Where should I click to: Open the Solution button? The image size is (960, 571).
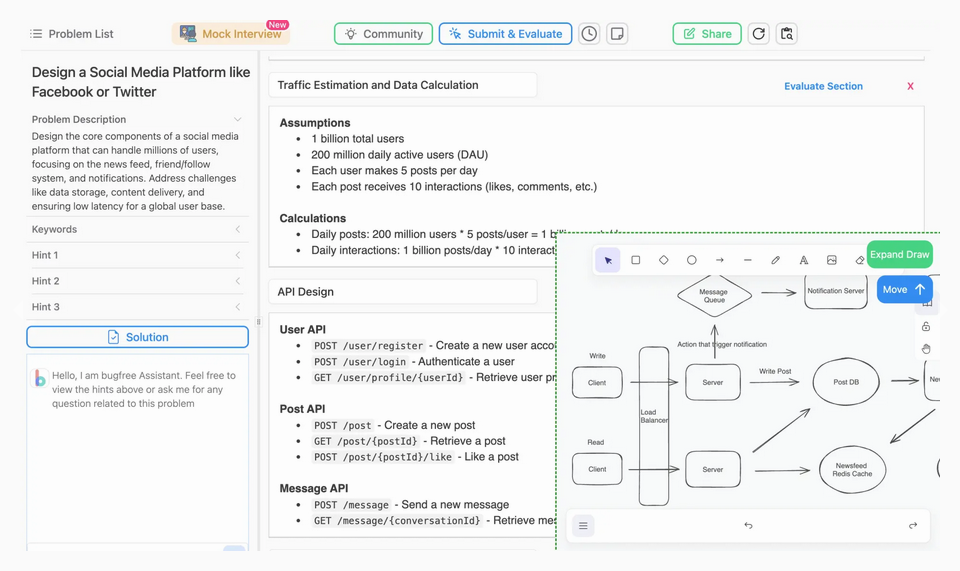click(x=137, y=337)
